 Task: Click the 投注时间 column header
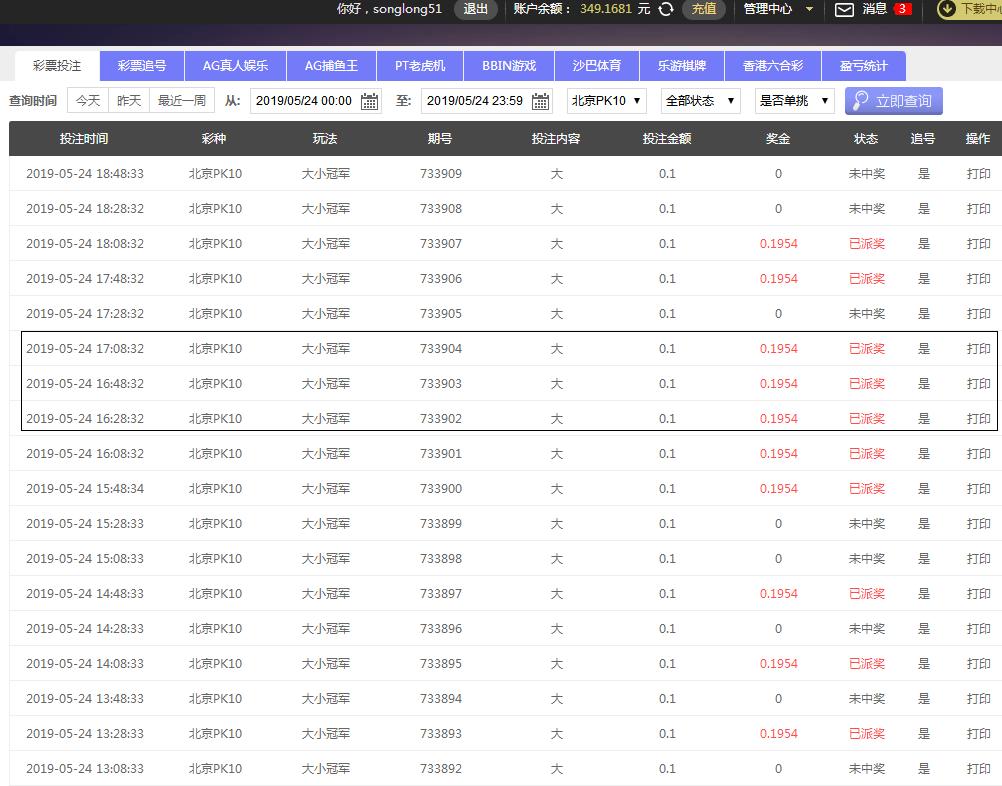84,139
